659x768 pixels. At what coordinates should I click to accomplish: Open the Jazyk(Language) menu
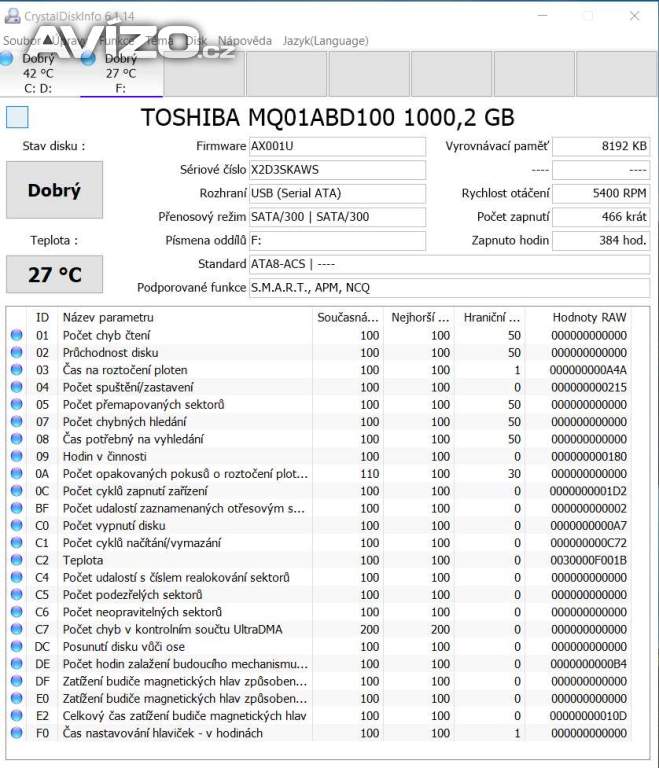[325, 41]
